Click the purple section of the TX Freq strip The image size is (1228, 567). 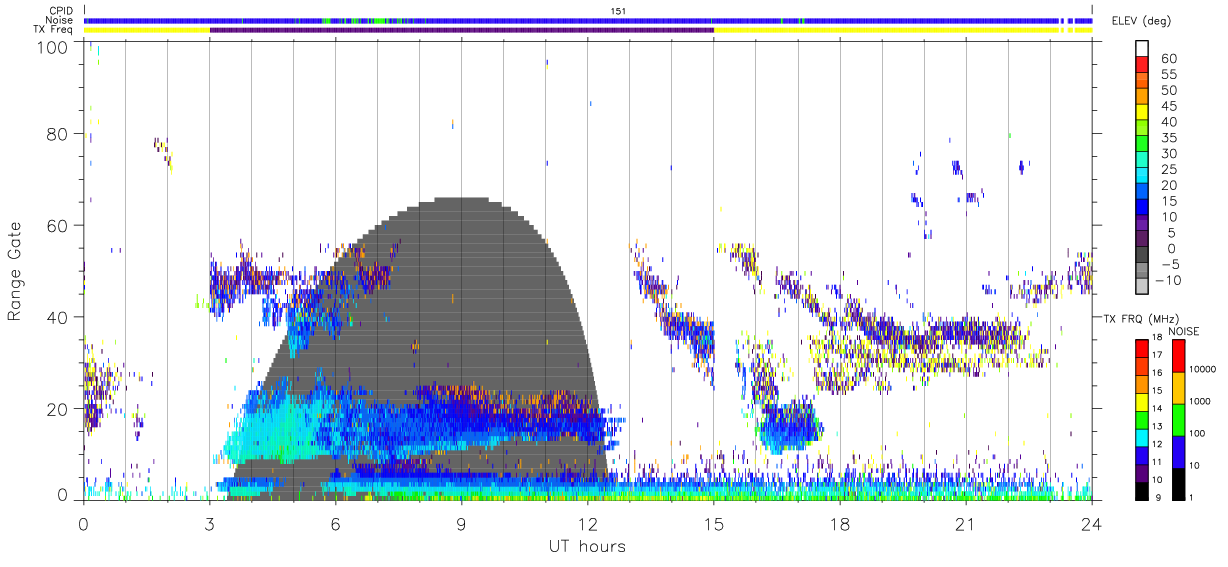pyautogui.click(x=462, y=30)
